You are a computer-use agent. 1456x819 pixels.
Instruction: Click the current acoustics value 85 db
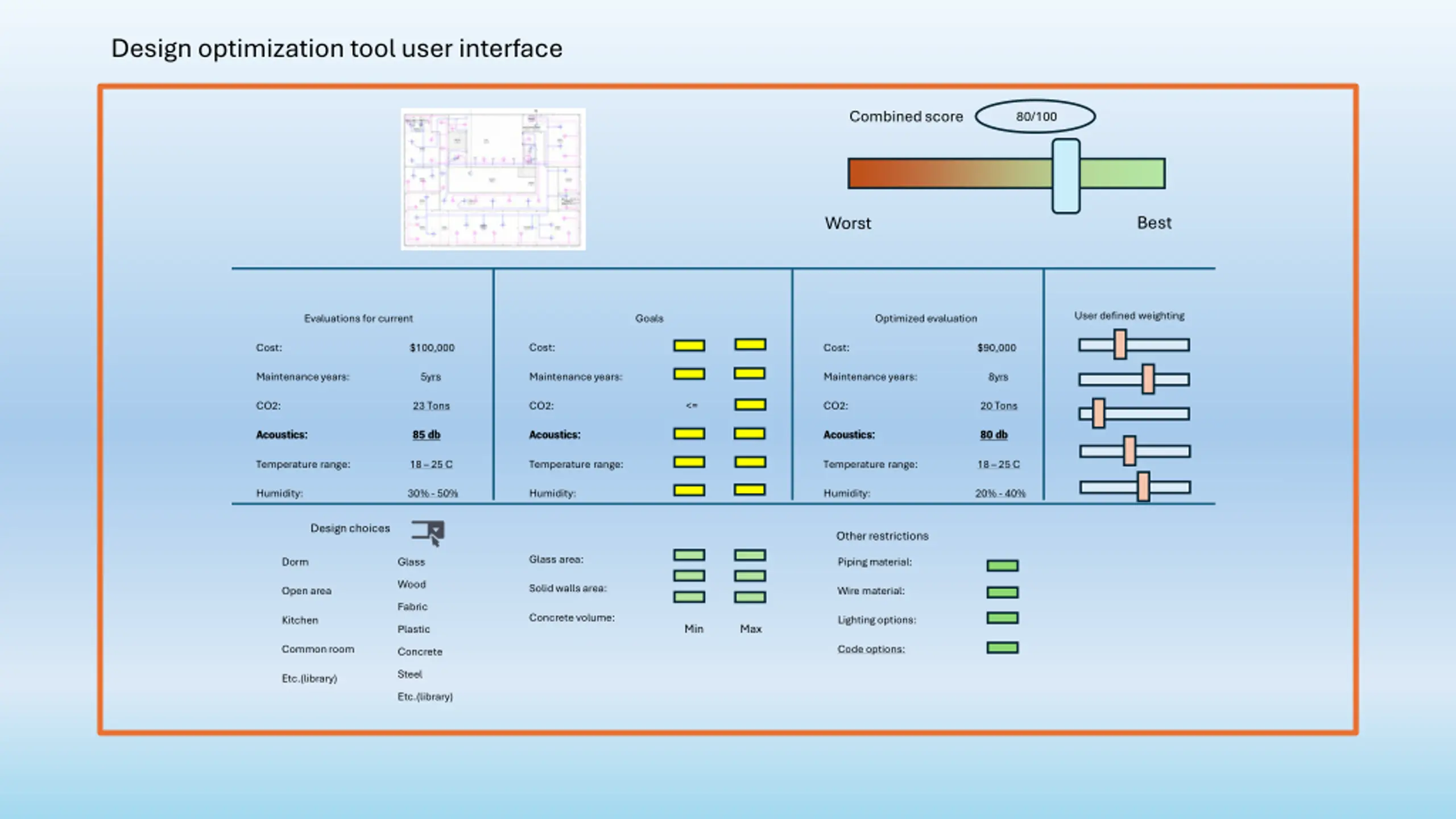click(427, 435)
